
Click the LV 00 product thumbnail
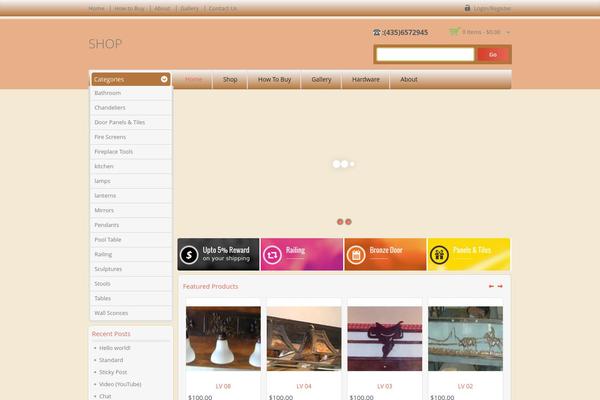tap(223, 338)
